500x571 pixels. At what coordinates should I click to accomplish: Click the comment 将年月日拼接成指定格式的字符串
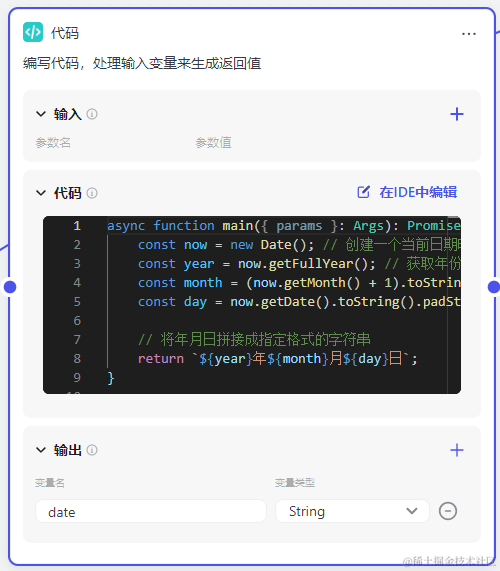[x=254, y=339]
